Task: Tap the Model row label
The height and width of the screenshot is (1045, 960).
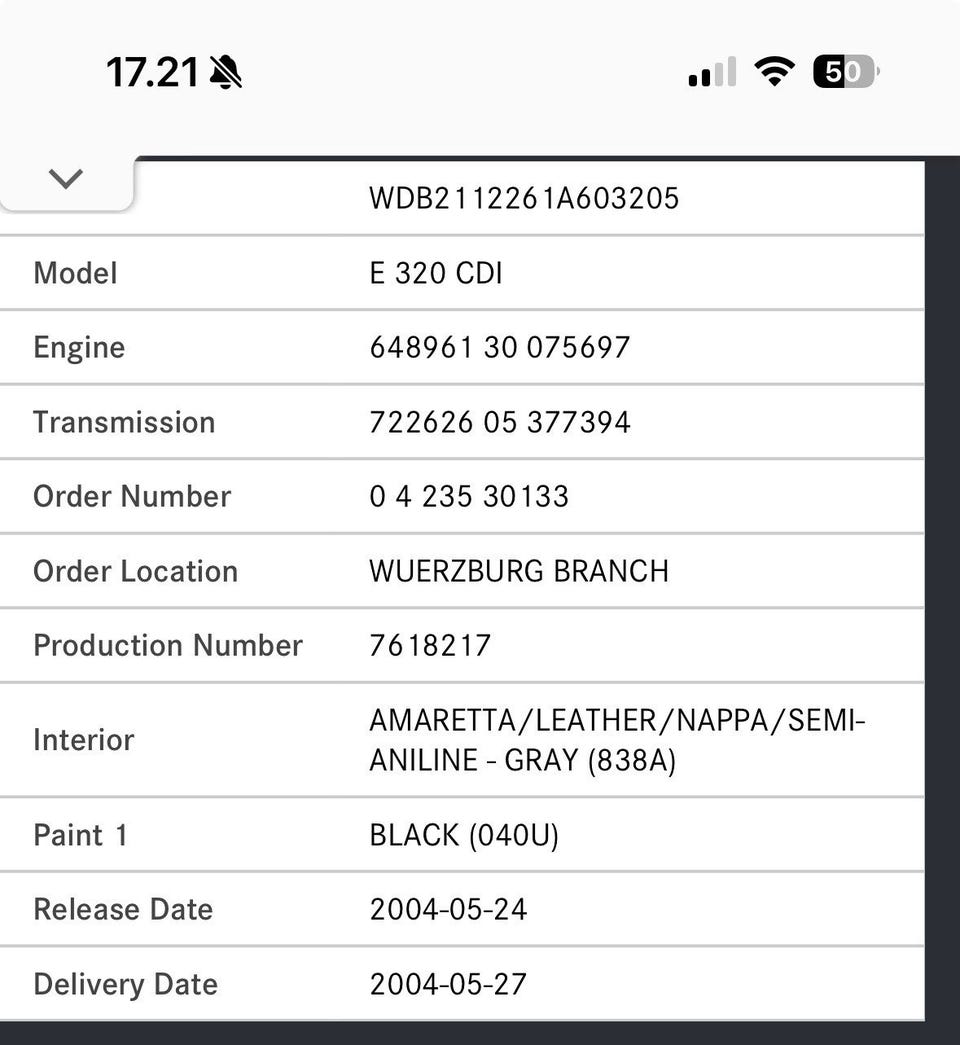Action: pos(75,273)
